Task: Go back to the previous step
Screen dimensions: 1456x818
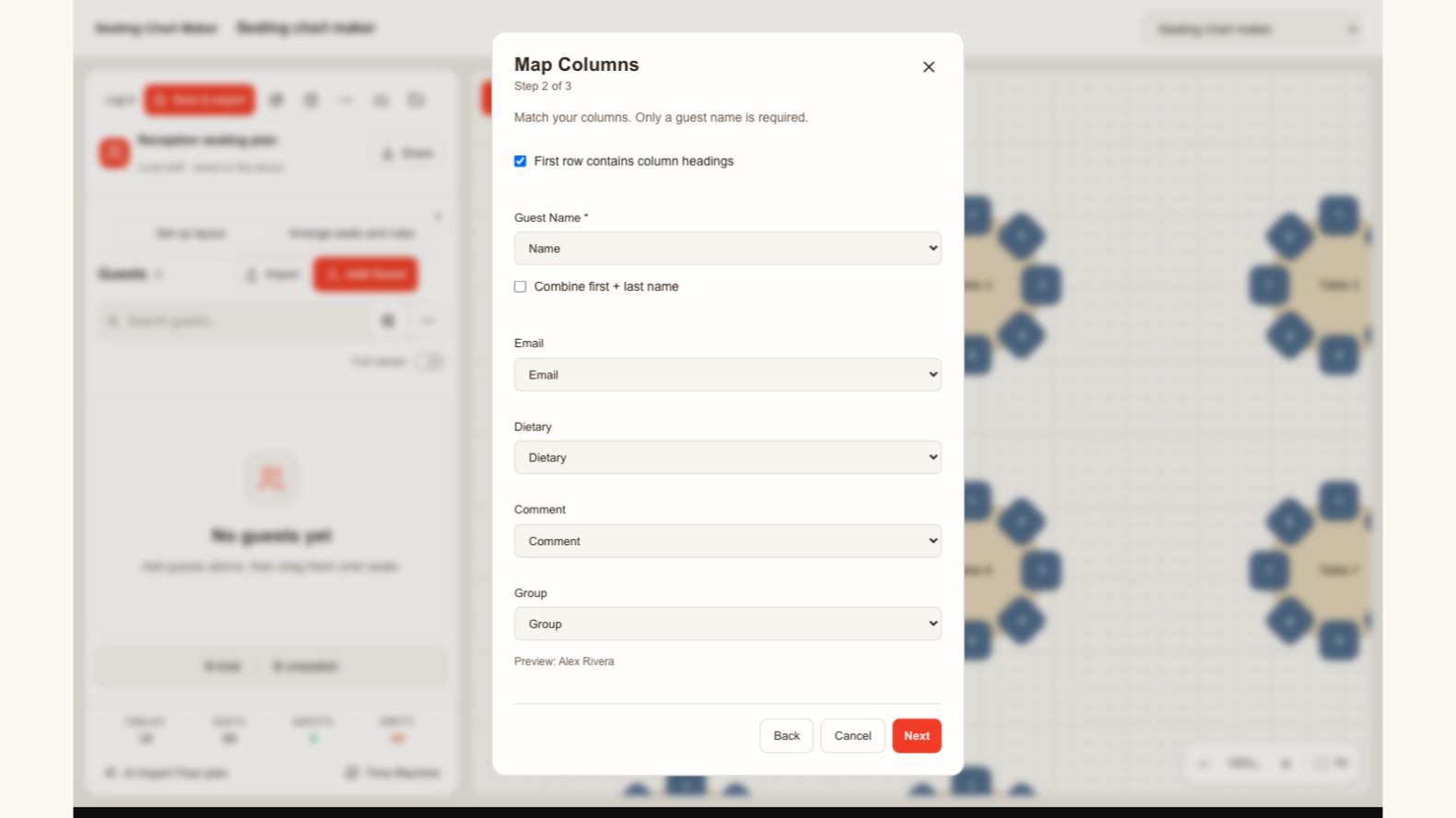Action: click(786, 736)
